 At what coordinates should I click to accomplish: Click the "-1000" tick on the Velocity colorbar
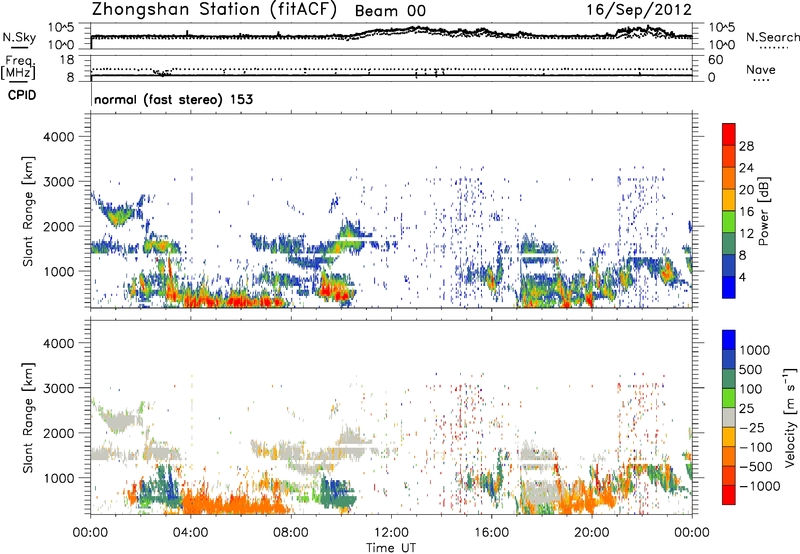(x=760, y=486)
